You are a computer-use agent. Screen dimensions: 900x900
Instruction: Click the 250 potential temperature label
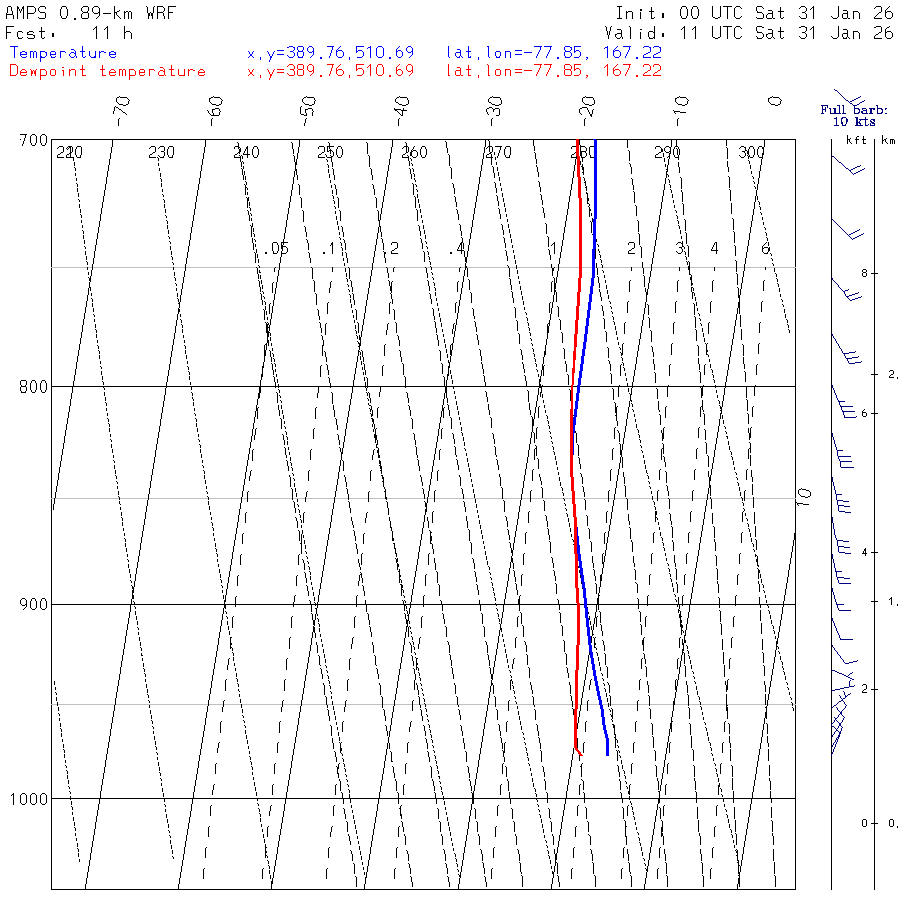tap(330, 152)
